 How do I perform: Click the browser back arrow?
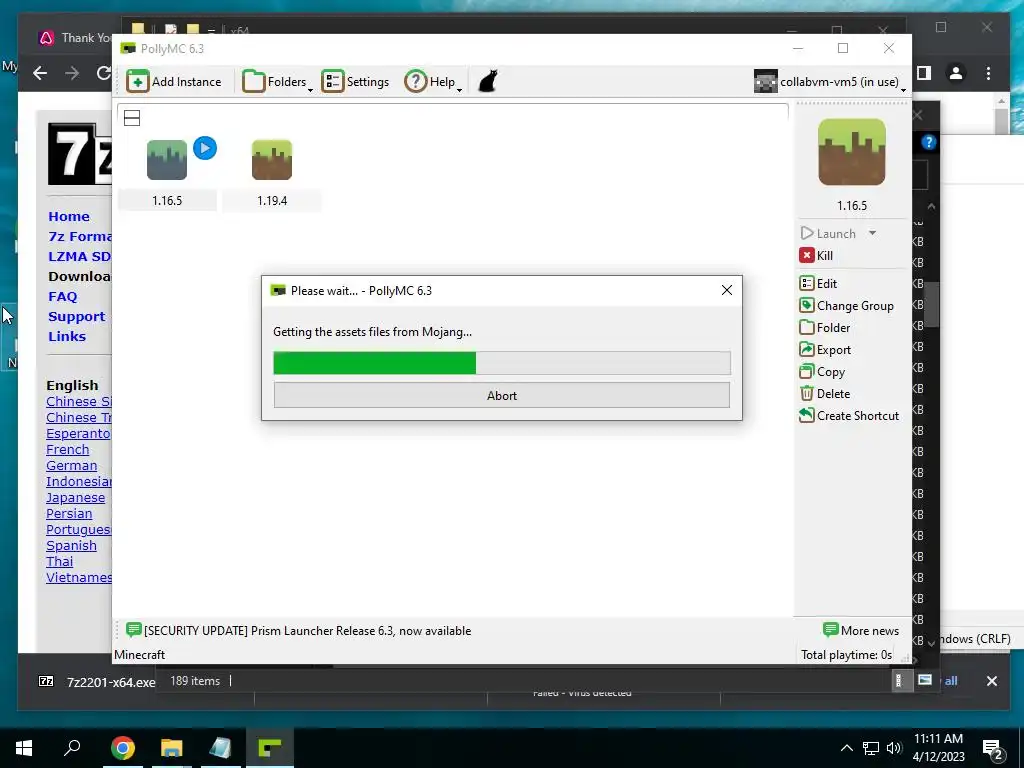40,73
